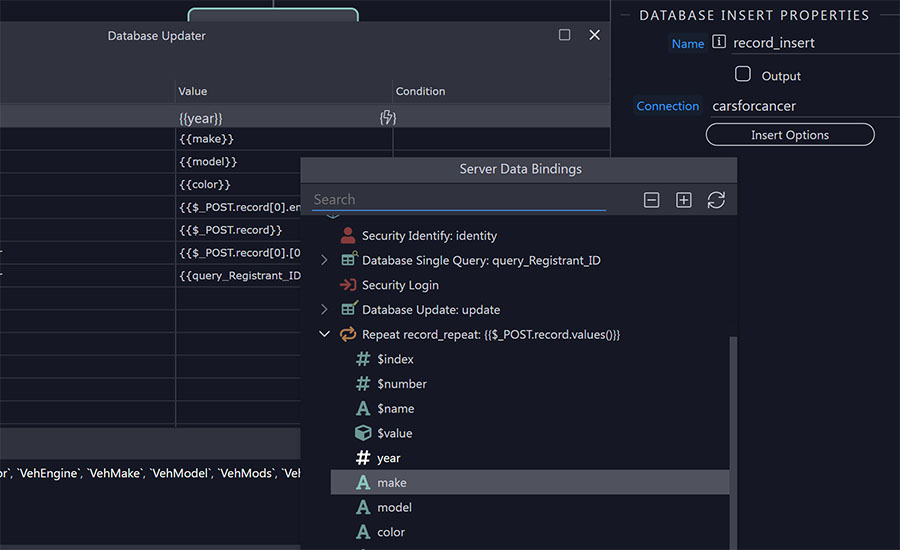
Task: Open the Insert Options dialog
Action: pyautogui.click(x=790, y=135)
